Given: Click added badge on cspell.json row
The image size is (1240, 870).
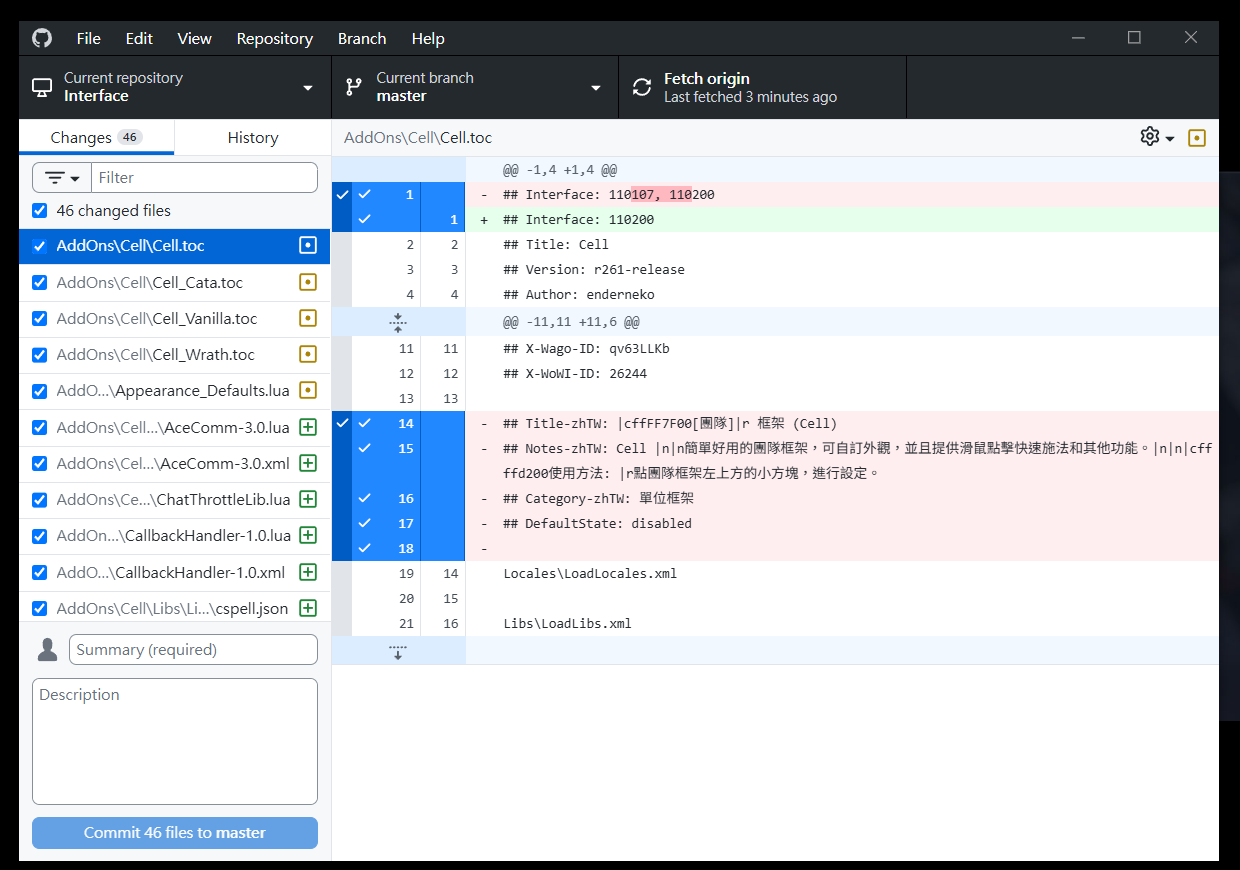Looking at the screenshot, I should tap(308, 608).
